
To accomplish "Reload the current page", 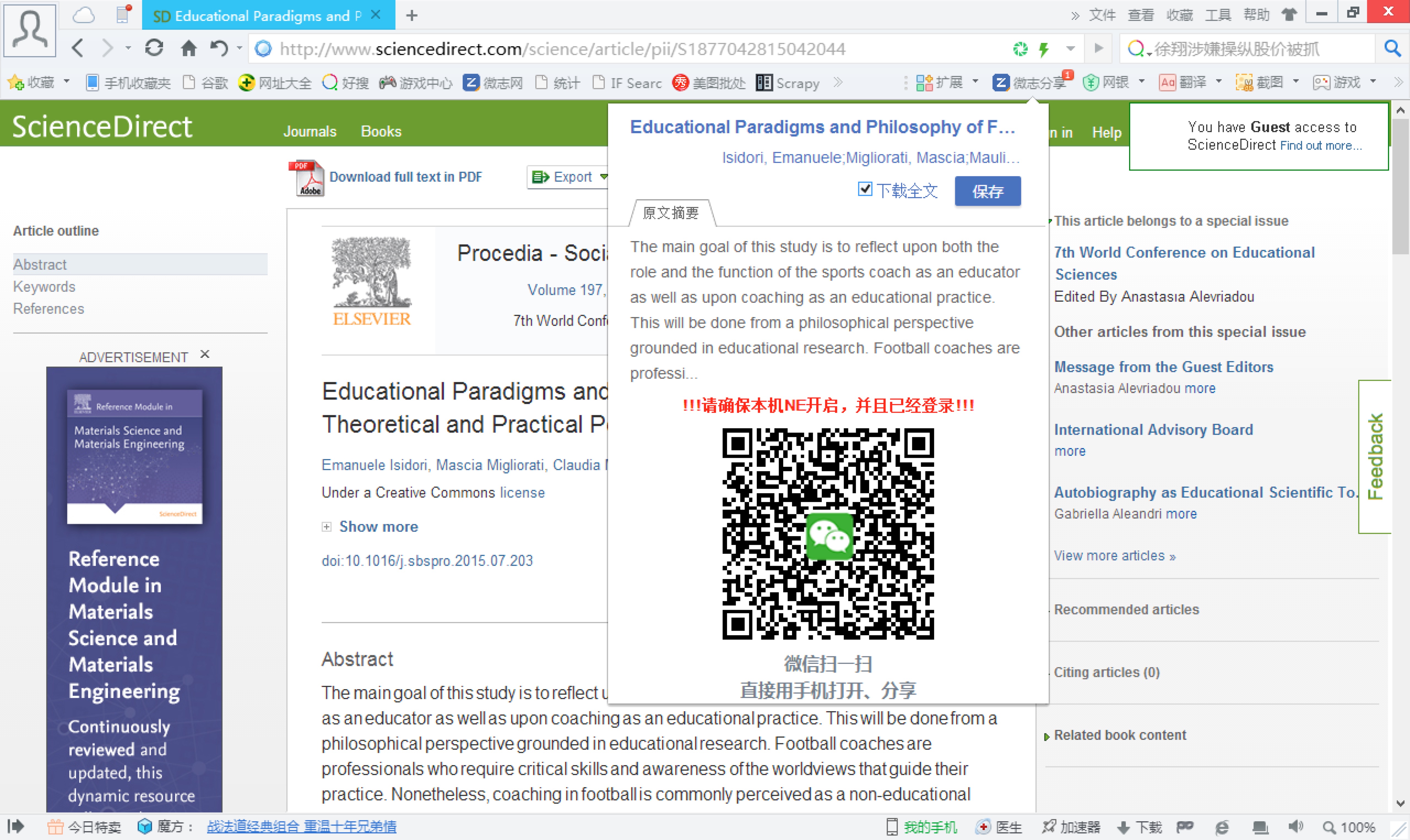I will pyautogui.click(x=154, y=48).
